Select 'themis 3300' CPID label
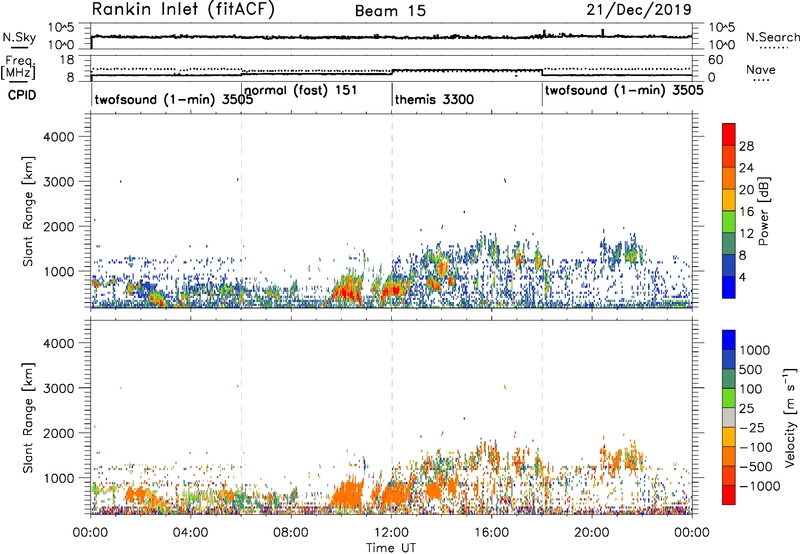The image size is (800, 554). (434, 99)
